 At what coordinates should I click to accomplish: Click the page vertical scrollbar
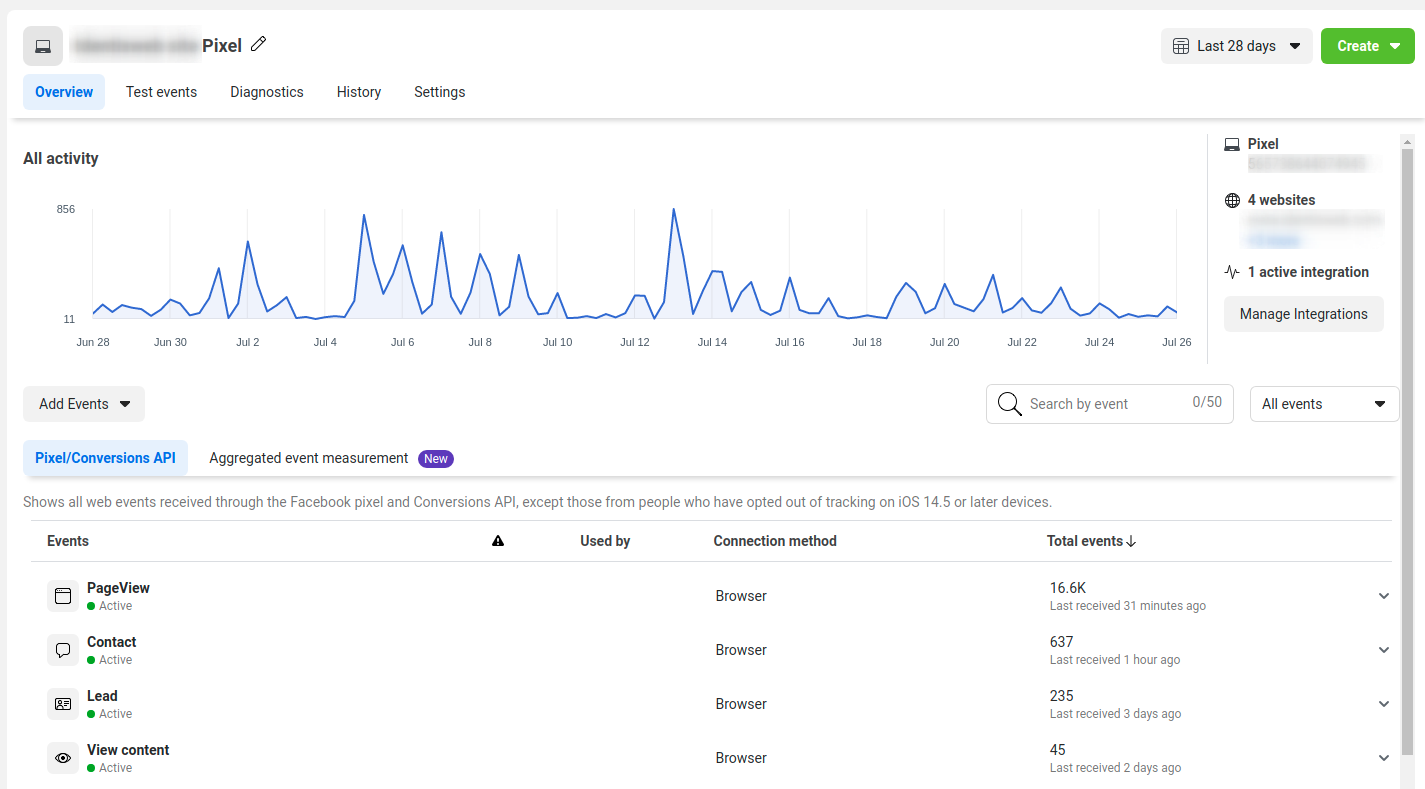[1407, 450]
